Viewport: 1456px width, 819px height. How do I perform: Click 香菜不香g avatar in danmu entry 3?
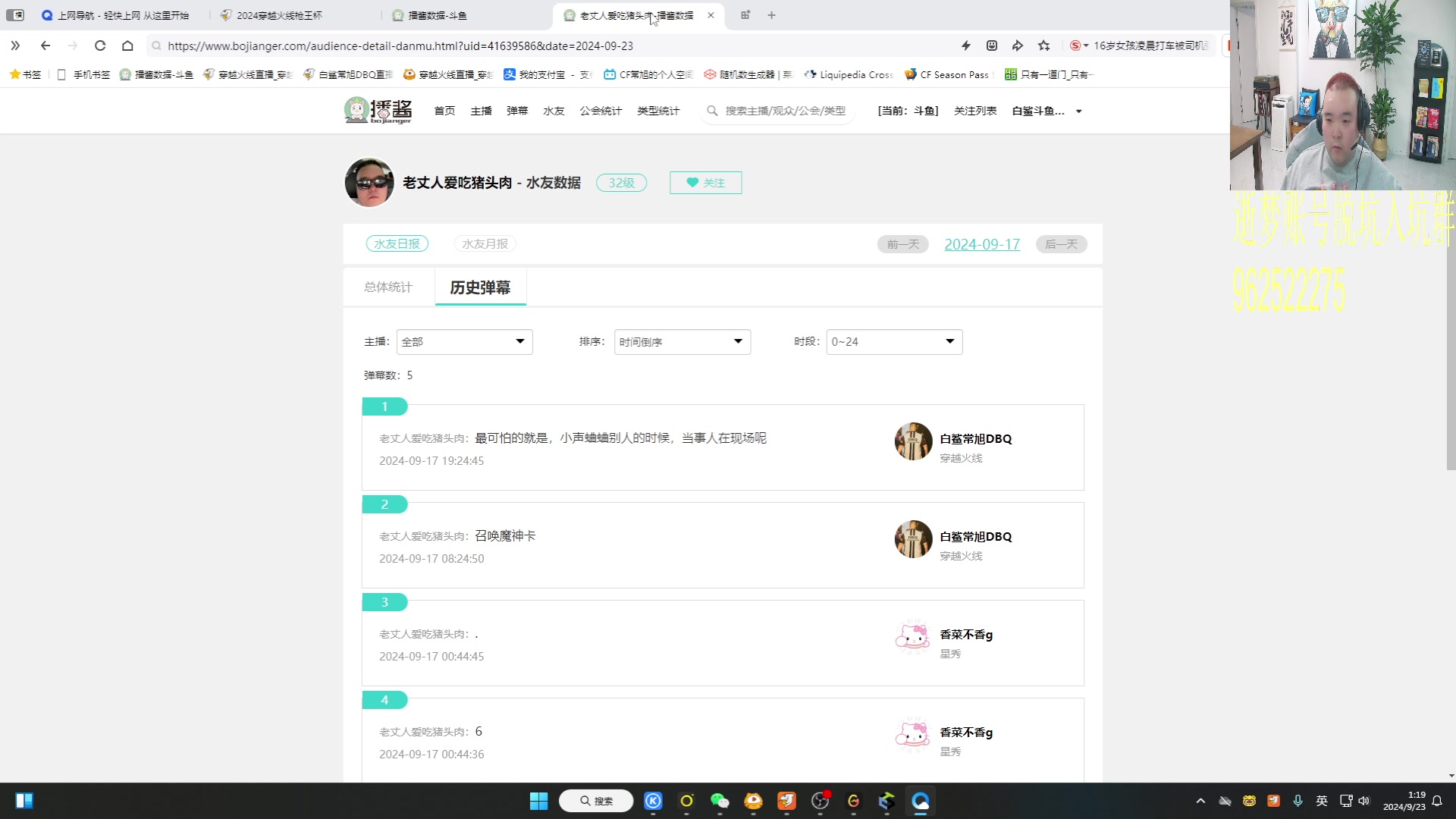[913, 637]
